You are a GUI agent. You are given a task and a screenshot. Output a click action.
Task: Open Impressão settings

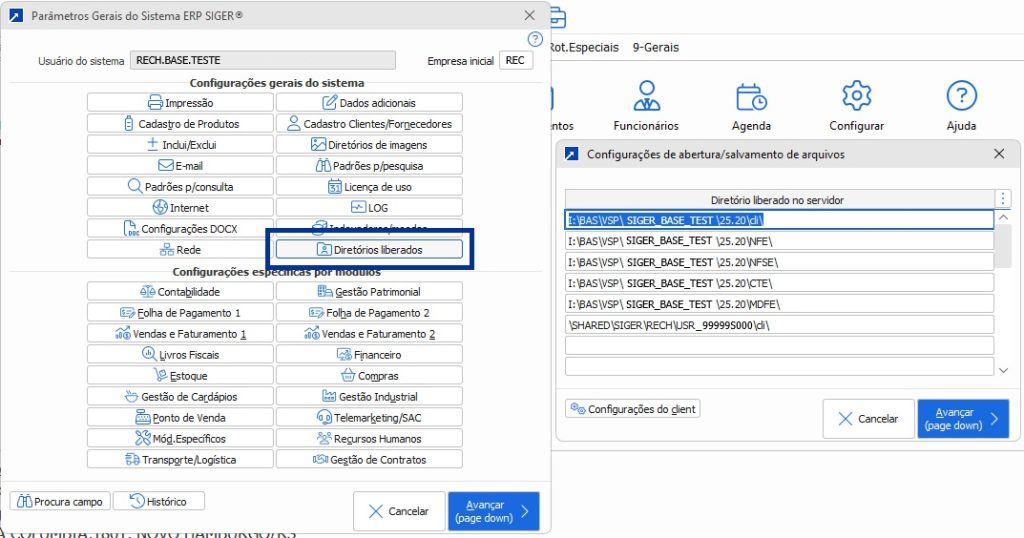180,103
